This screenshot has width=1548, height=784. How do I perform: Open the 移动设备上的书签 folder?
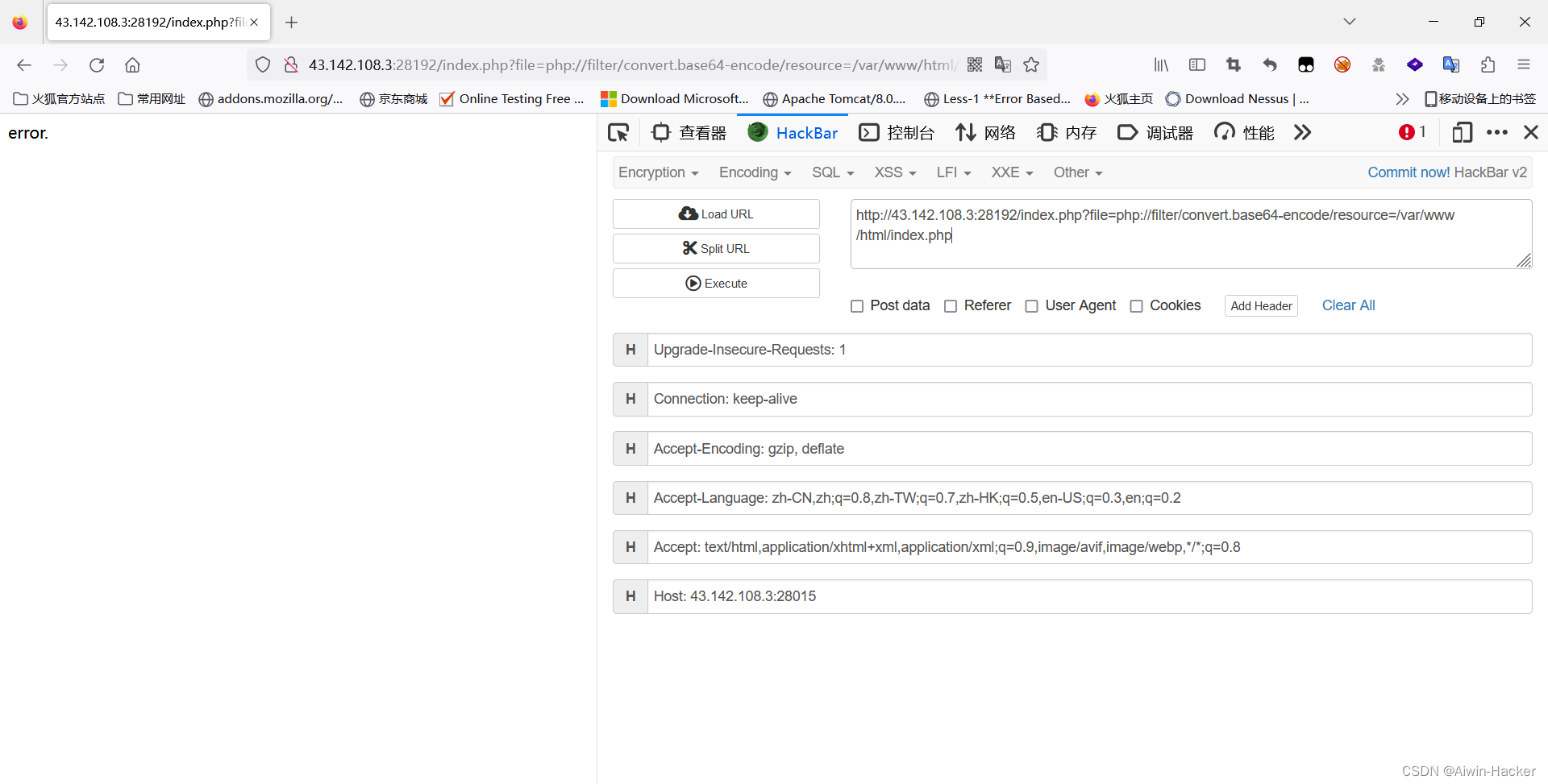click(1480, 99)
